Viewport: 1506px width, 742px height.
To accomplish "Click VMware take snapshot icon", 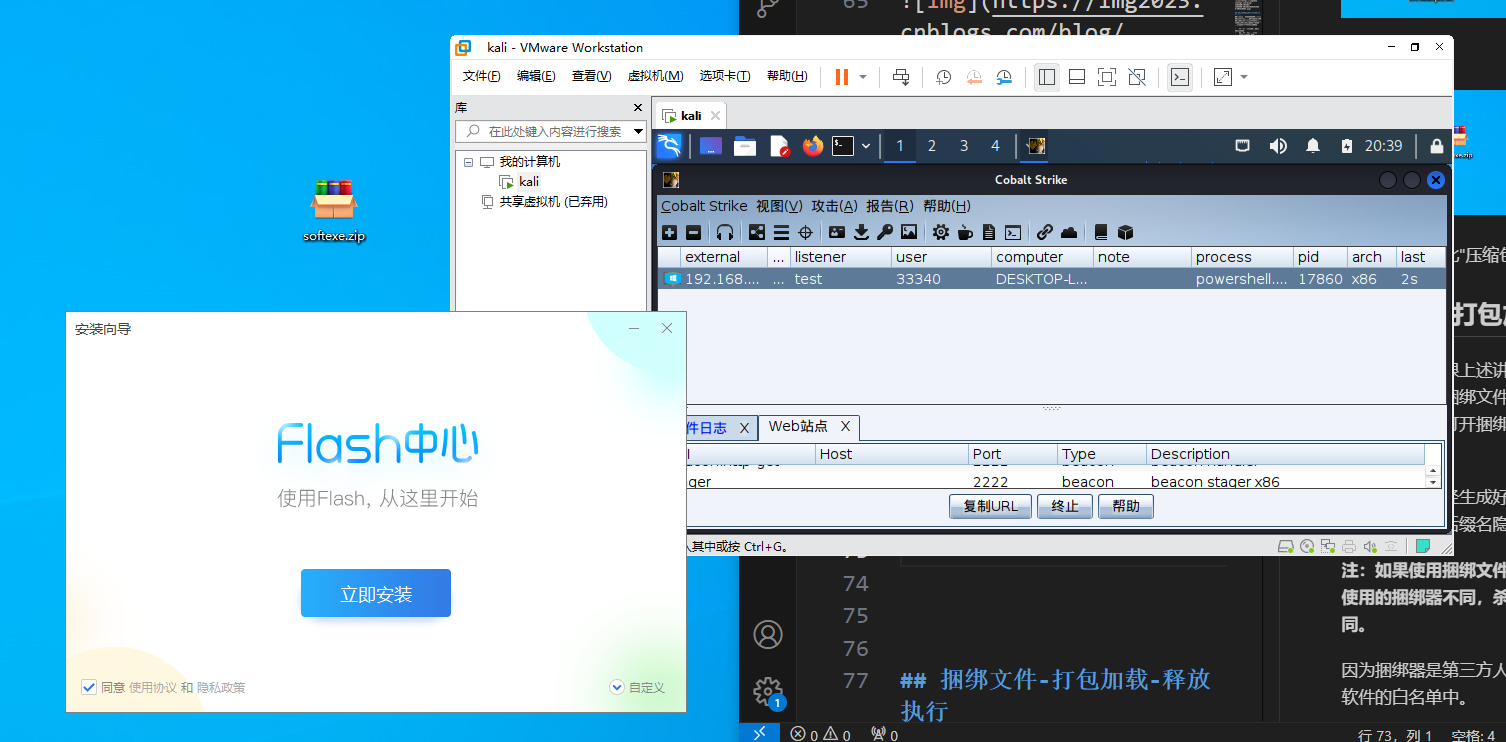I will pyautogui.click(x=943, y=77).
